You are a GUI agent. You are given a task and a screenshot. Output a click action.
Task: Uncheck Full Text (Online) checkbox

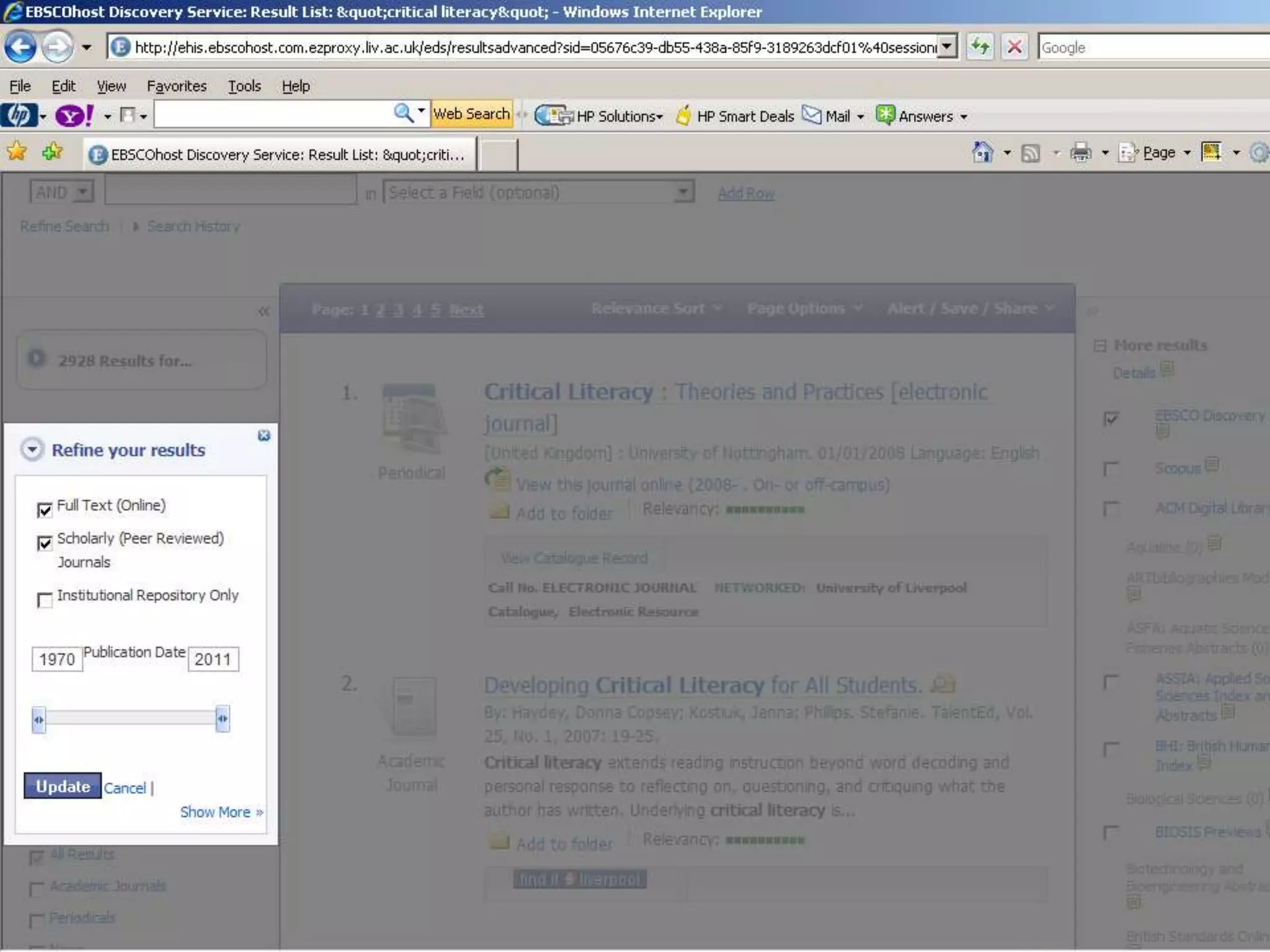pyautogui.click(x=45, y=510)
